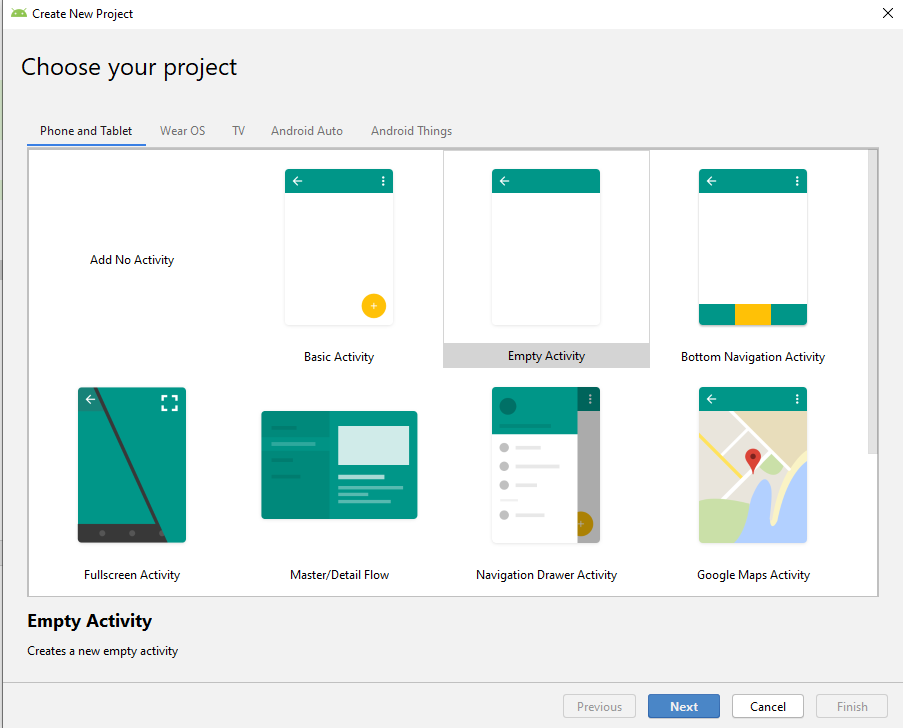This screenshot has width=903, height=728.
Task: Open the Android Auto tab
Action: [x=307, y=131]
